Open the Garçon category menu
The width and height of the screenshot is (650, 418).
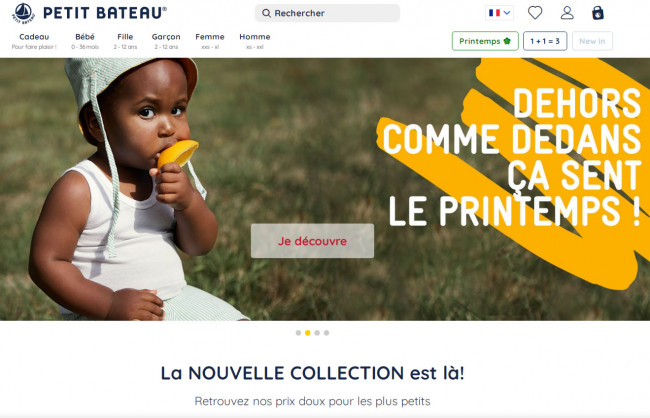[x=166, y=41]
